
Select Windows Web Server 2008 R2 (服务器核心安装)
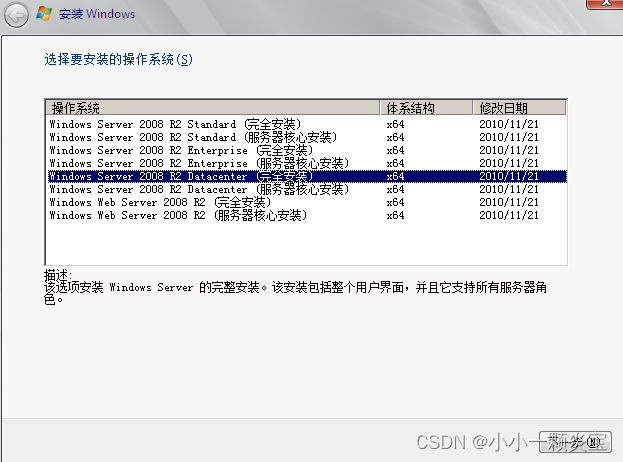[x=307, y=215]
